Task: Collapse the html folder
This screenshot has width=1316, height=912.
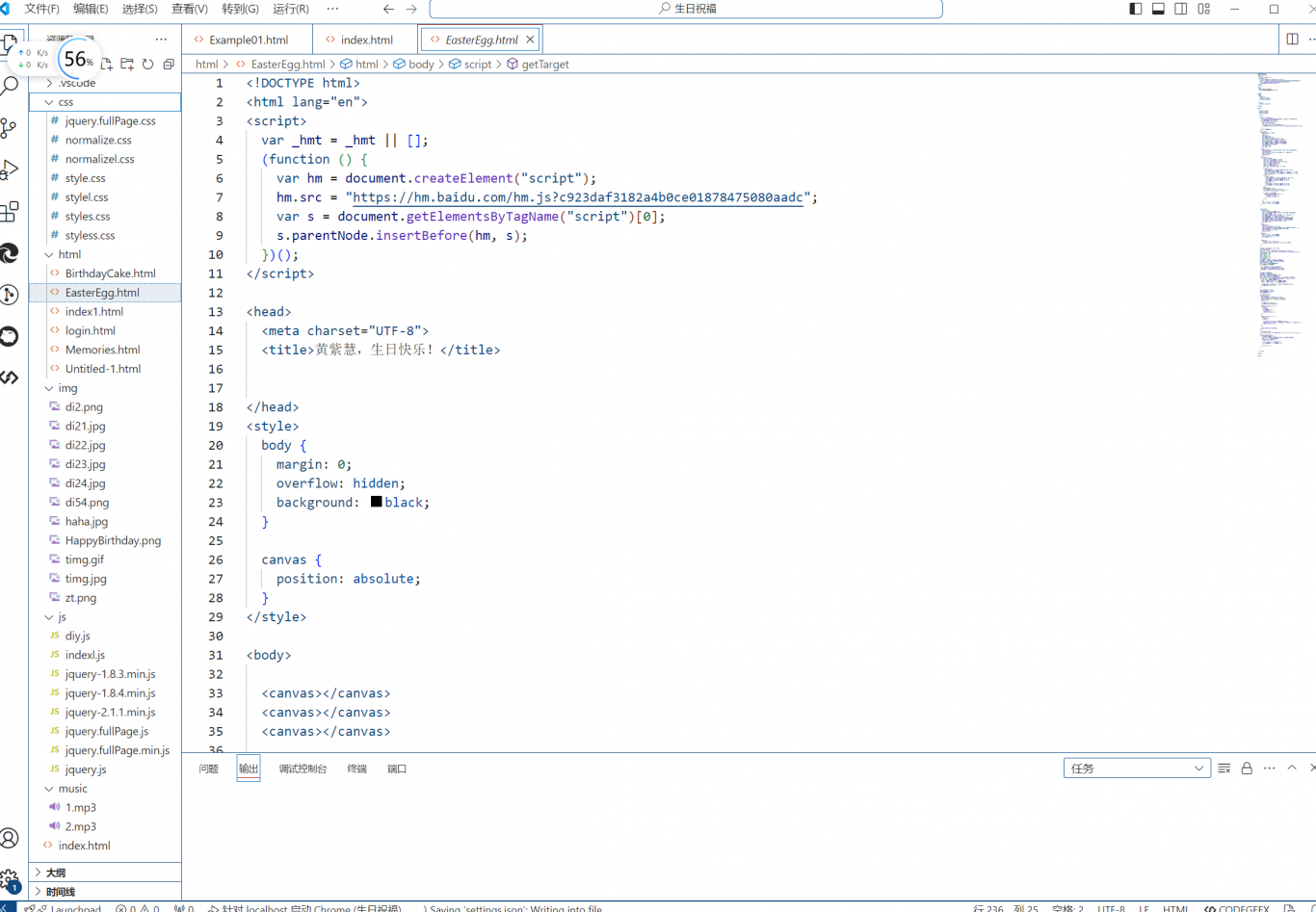Action: [105, 254]
